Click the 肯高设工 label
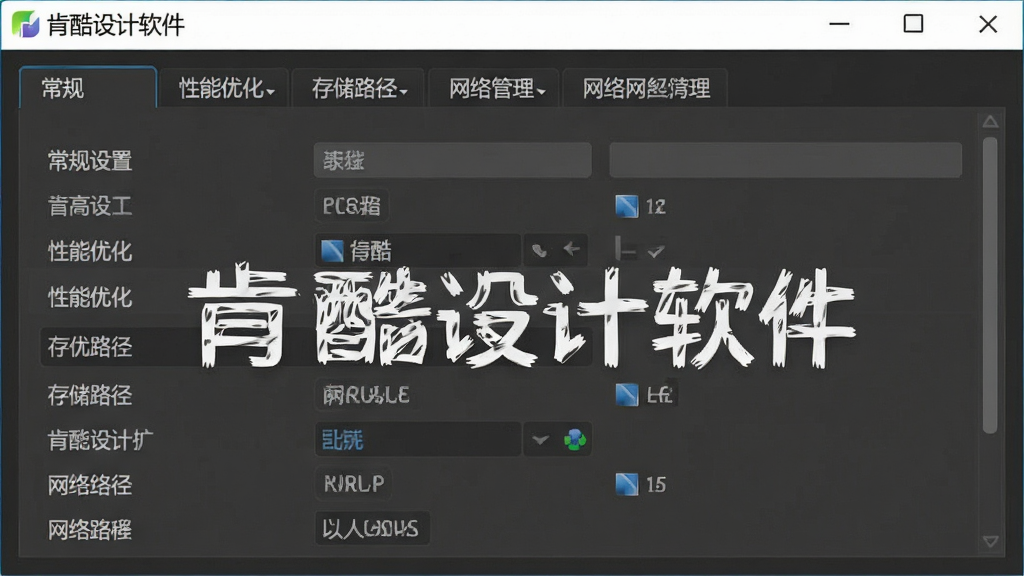This screenshot has width=1024, height=576. (x=90, y=206)
